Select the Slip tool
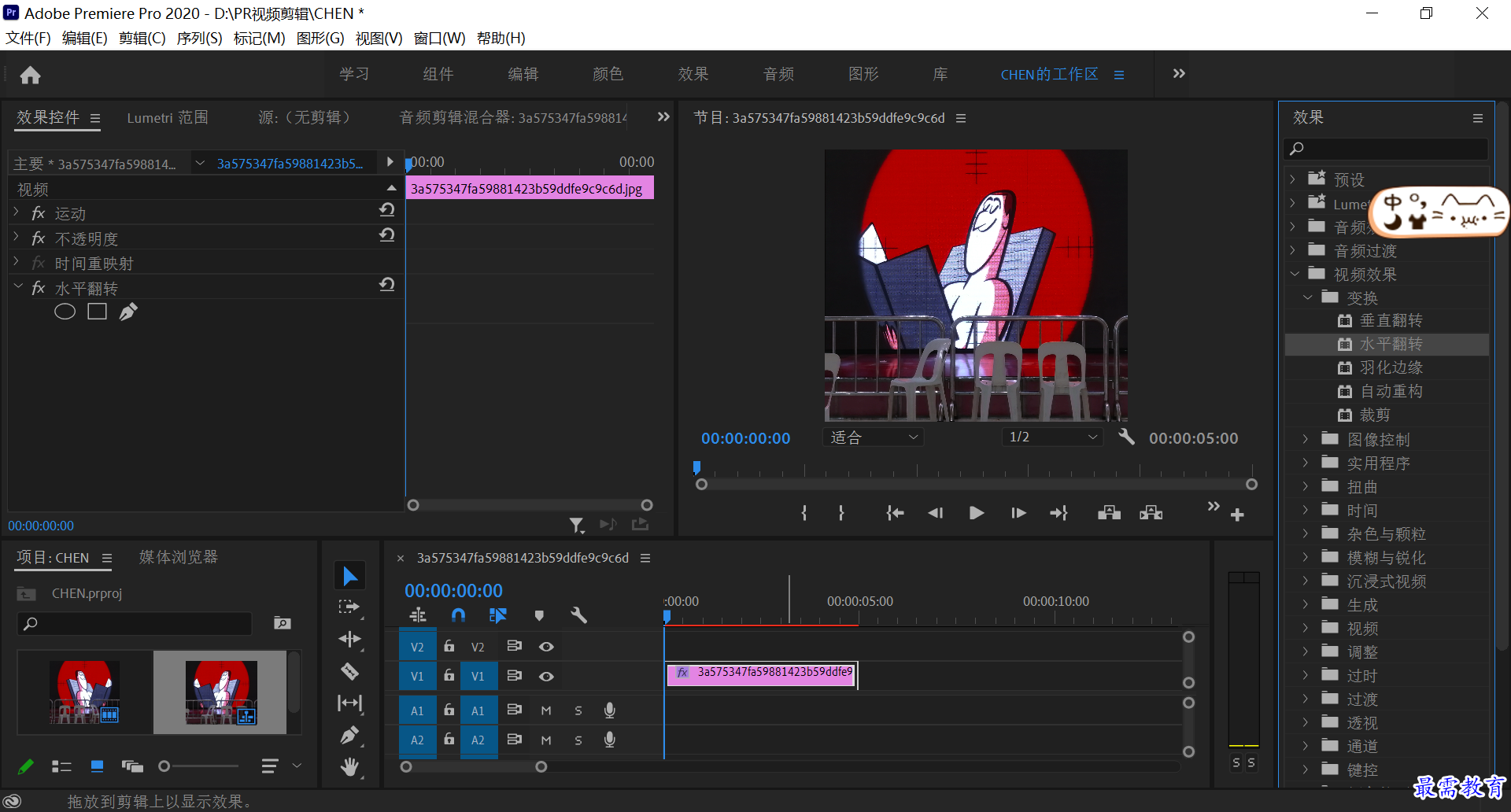 pyautogui.click(x=349, y=703)
